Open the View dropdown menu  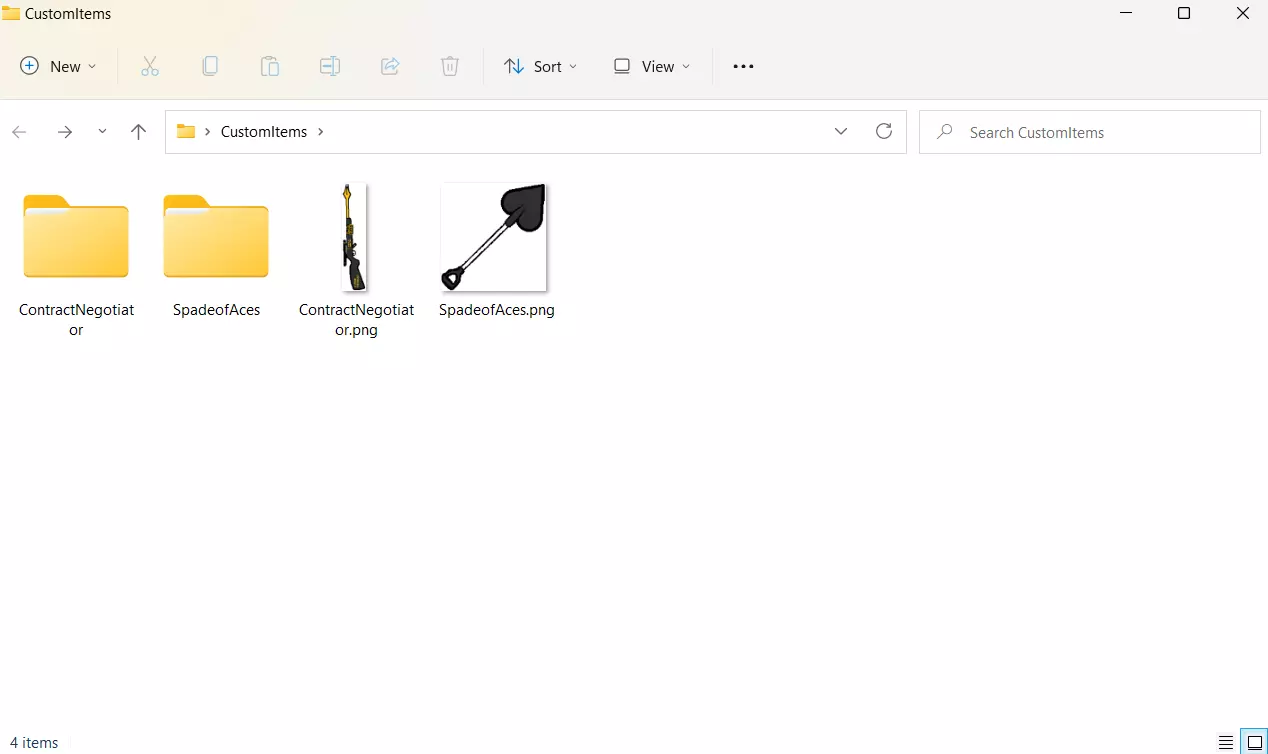pos(652,66)
